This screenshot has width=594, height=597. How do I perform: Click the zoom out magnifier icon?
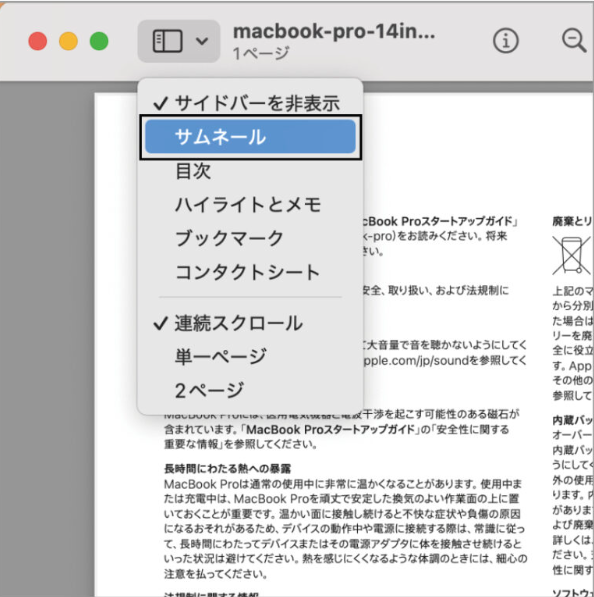(x=574, y=40)
